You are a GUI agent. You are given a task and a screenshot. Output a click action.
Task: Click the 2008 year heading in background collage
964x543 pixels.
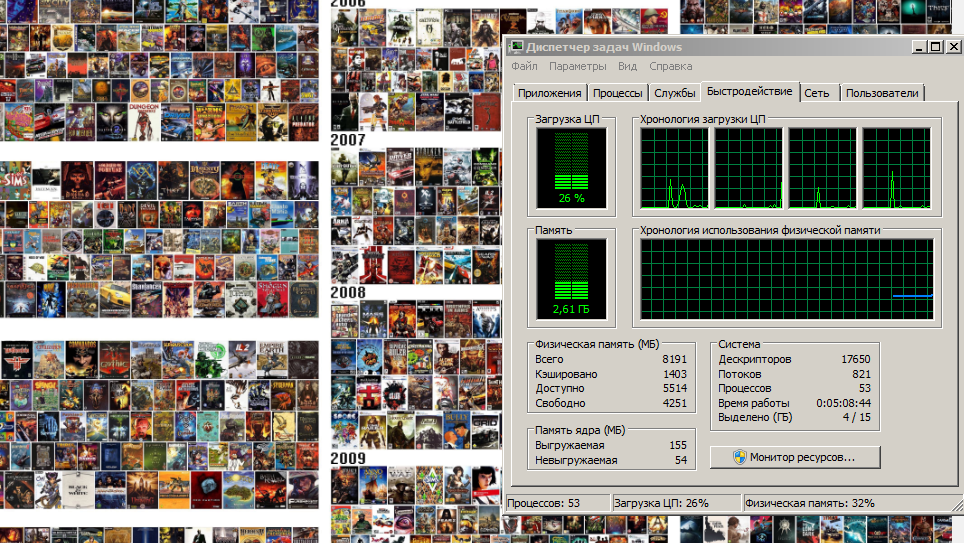coord(348,293)
